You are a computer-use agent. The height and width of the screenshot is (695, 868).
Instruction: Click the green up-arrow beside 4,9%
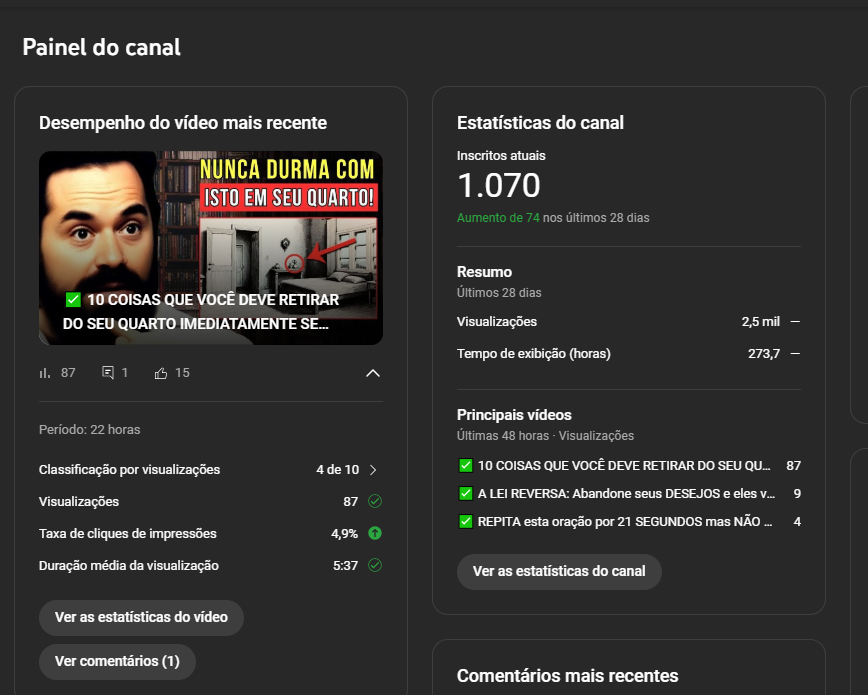(375, 533)
